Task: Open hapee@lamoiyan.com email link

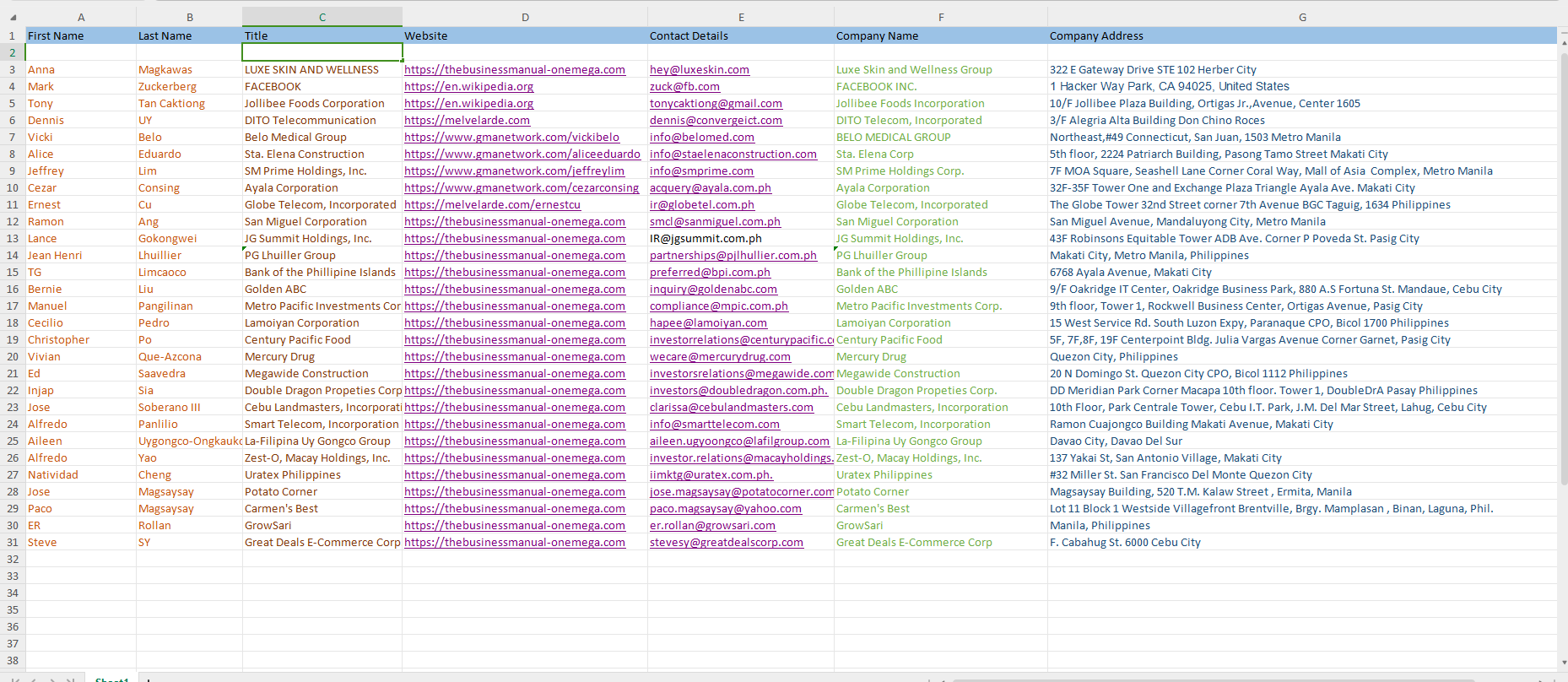Action: (x=708, y=322)
